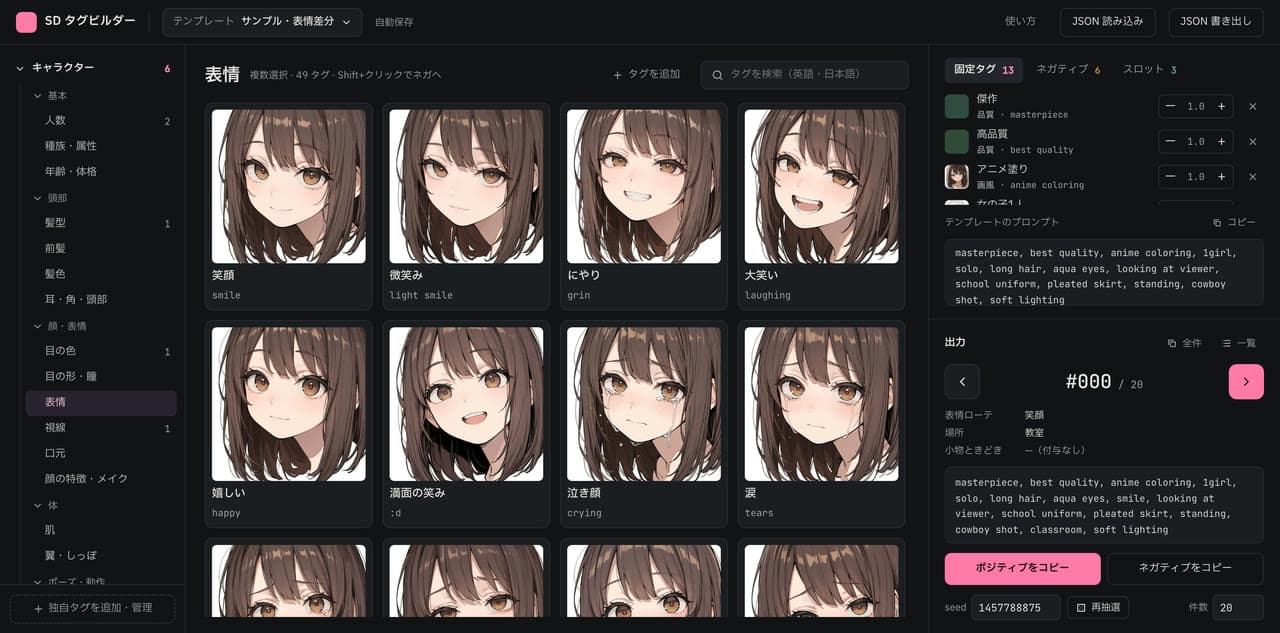Click the pink SD タグビルダー logo icon

26,22
